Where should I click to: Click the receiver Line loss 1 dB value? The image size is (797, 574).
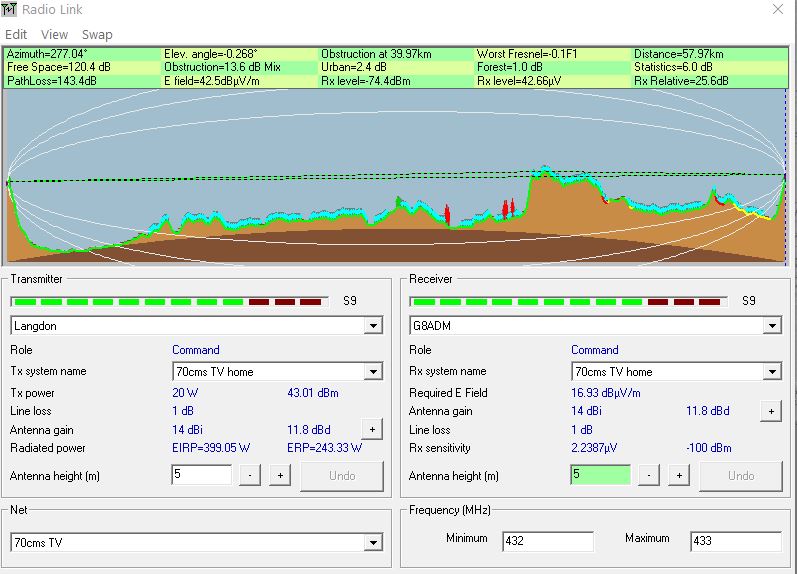click(x=581, y=430)
